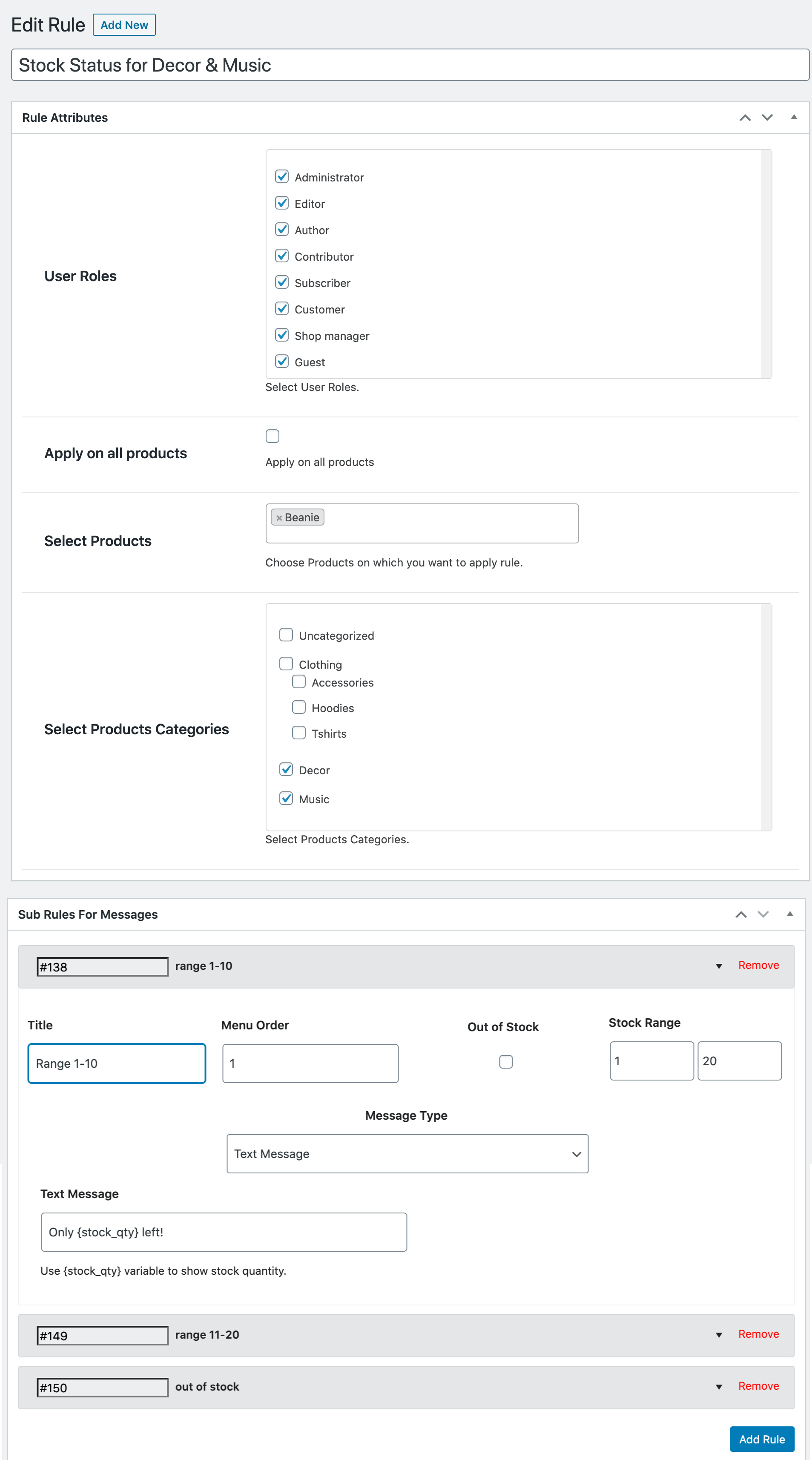Click the Text Message input box
This screenshot has width=812, height=1460.
[224, 1232]
